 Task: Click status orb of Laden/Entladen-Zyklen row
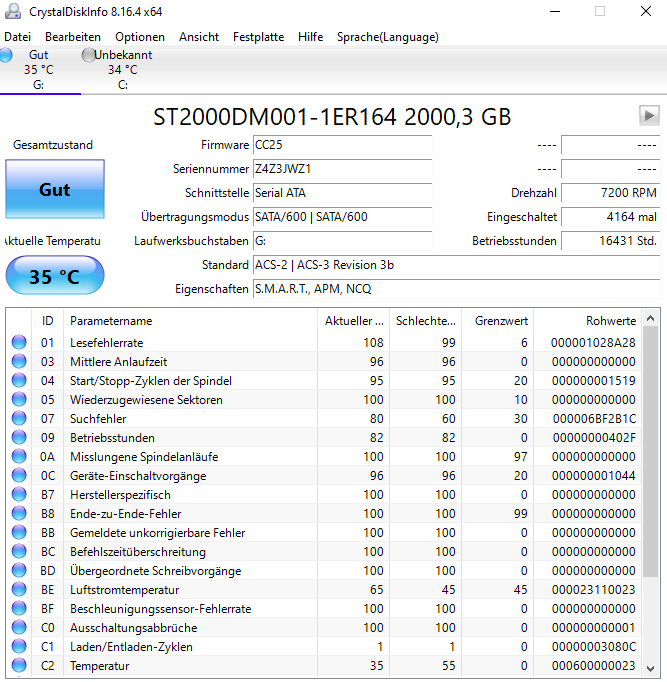19,646
